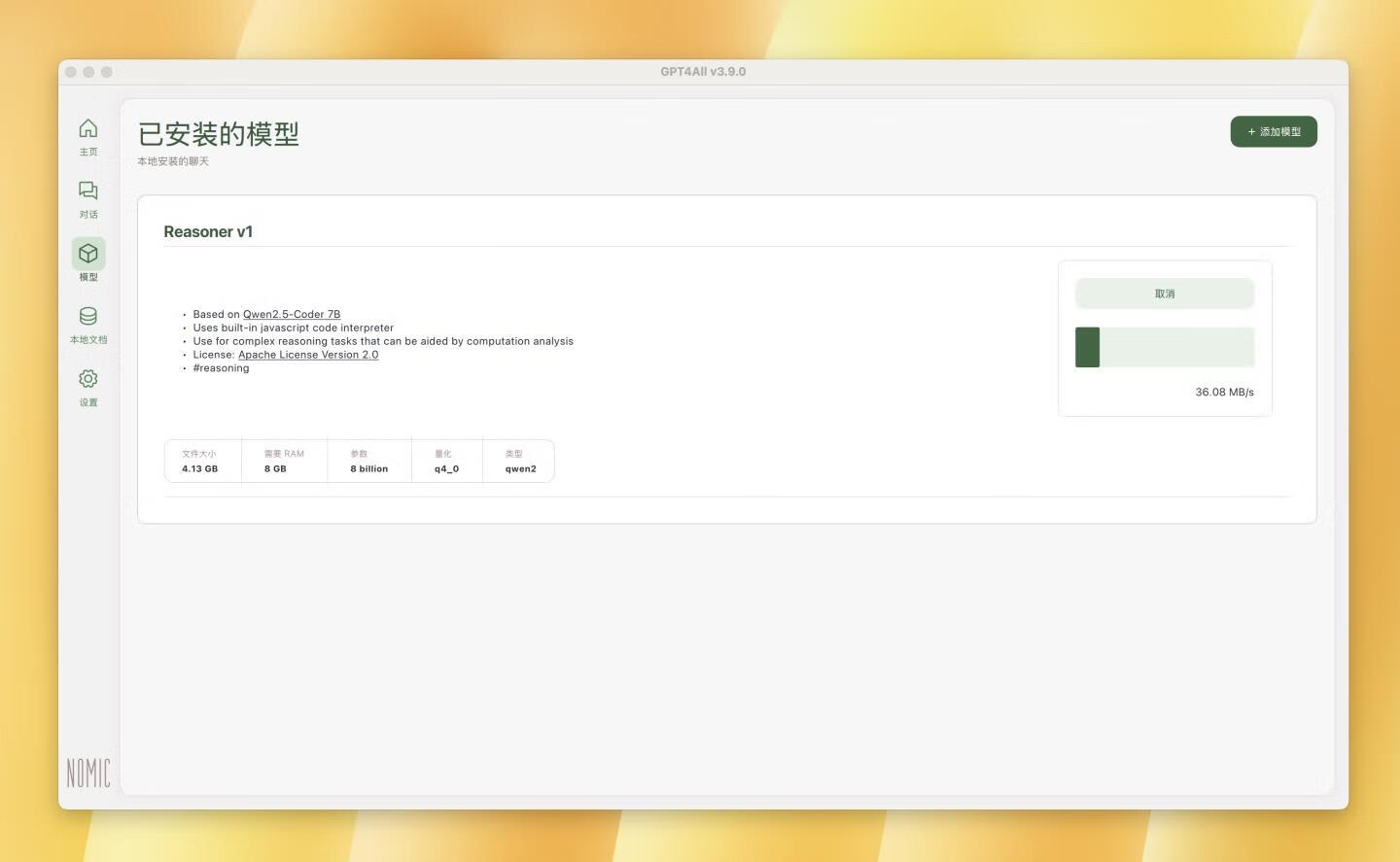1400x862 pixels.
Task: Click 'Uses built-in javascript code interpreter' line
Action: click(293, 328)
